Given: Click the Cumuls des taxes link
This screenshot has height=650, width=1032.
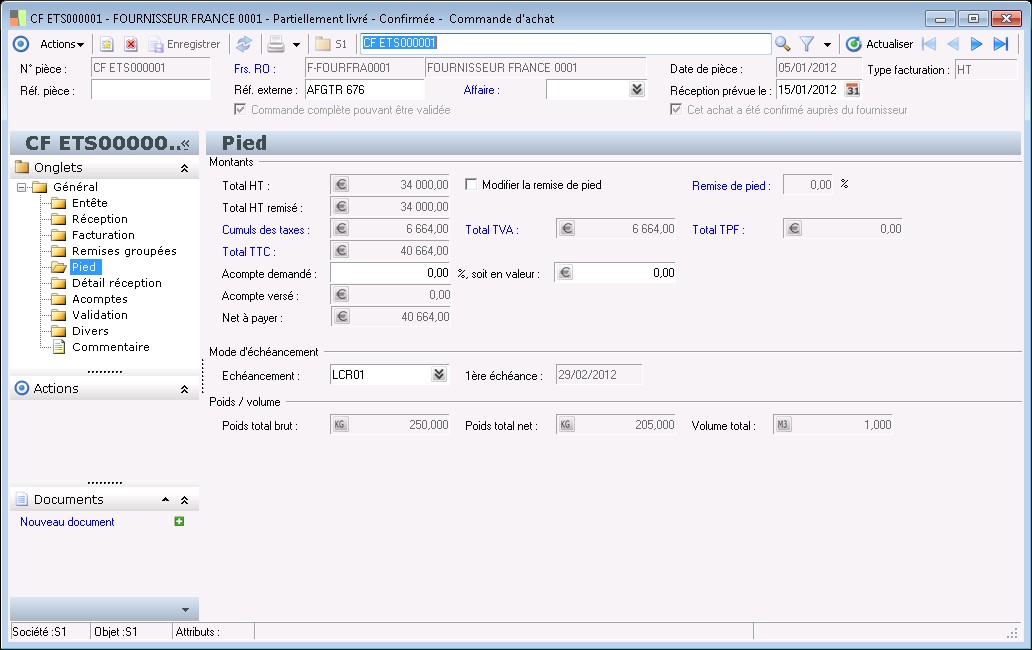Looking at the screenshot, I should pyautogui.click(x=266, y=230).
